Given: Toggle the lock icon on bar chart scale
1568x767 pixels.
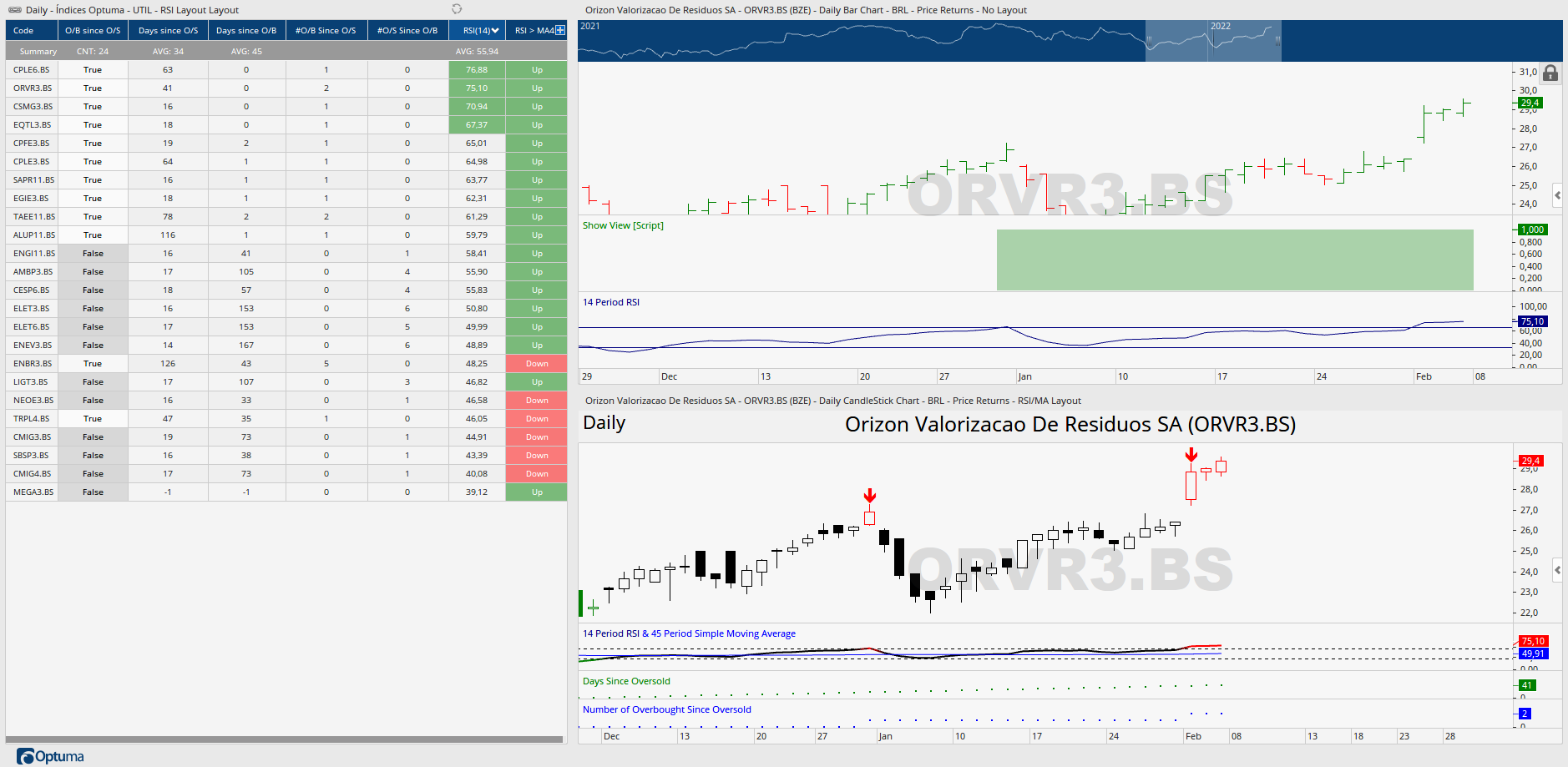Looking at the screenshot, I should click(1550, 73).
